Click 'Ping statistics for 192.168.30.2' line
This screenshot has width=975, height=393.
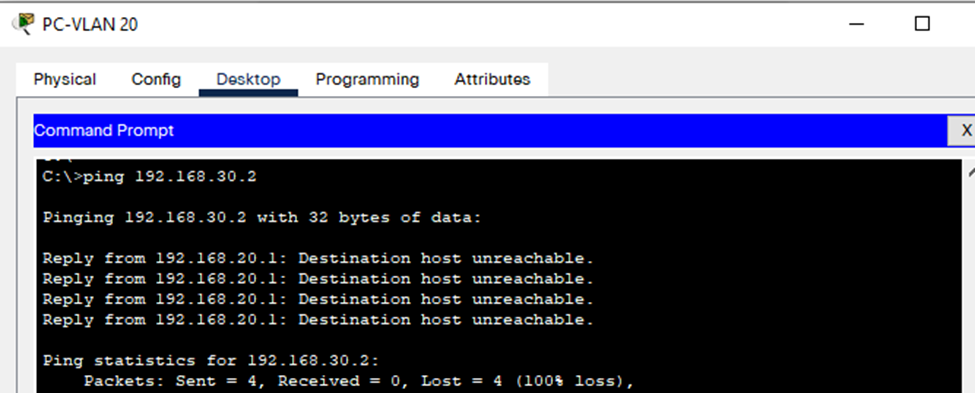point(210,361)
